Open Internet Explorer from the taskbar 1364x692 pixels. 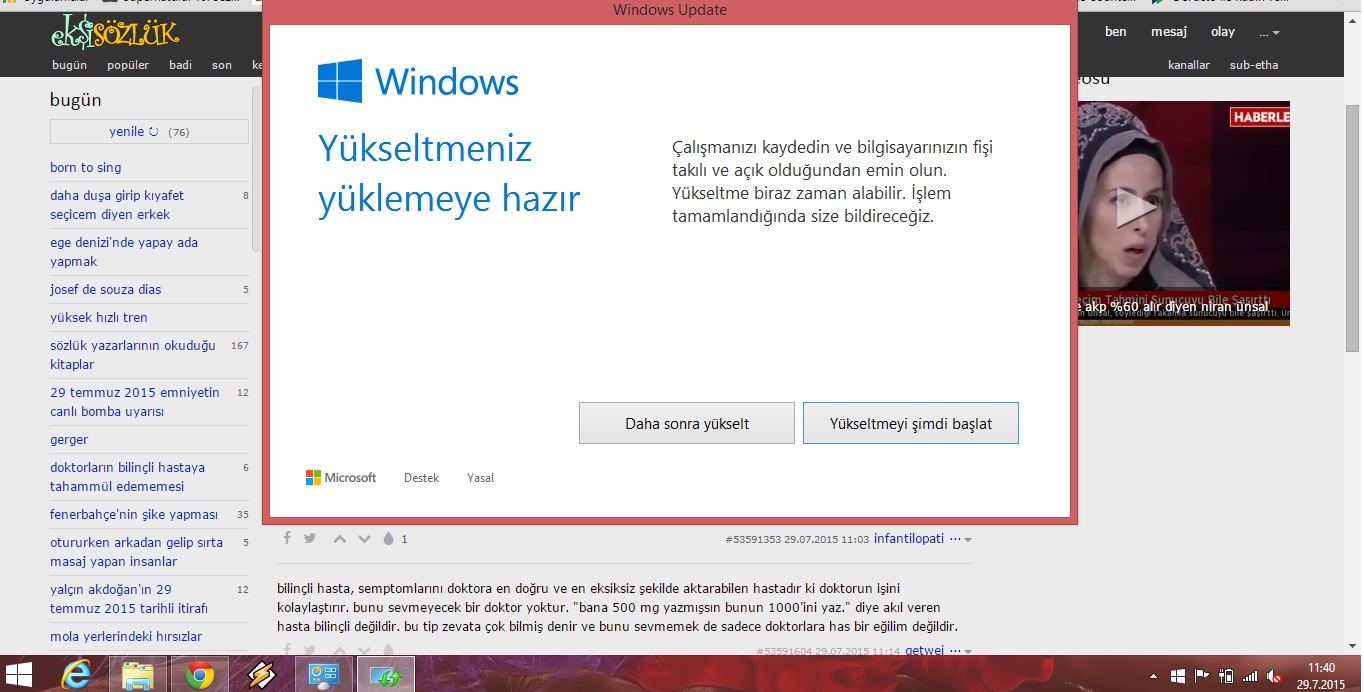(x=76, y=676)
